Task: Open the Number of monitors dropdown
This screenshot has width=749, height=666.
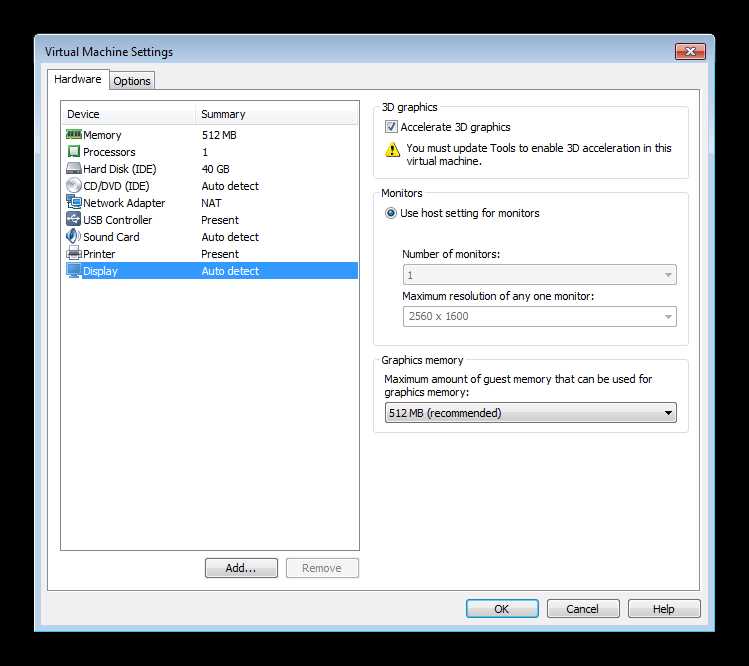Action: click(539, 275)
